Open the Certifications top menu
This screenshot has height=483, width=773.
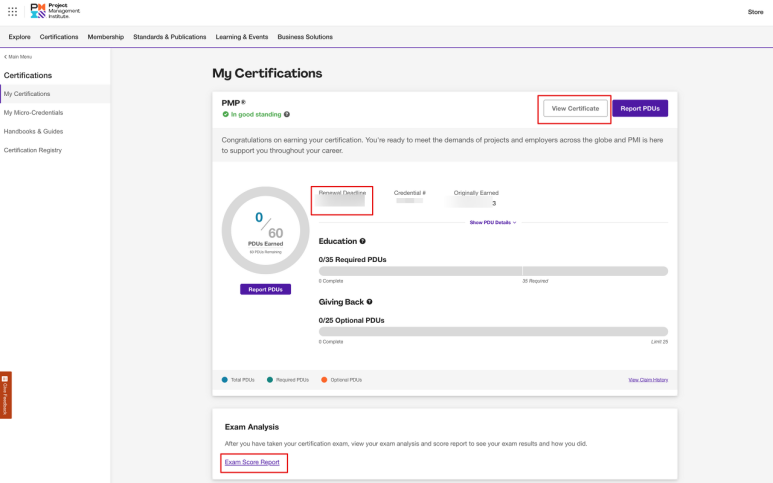[59, 37]
